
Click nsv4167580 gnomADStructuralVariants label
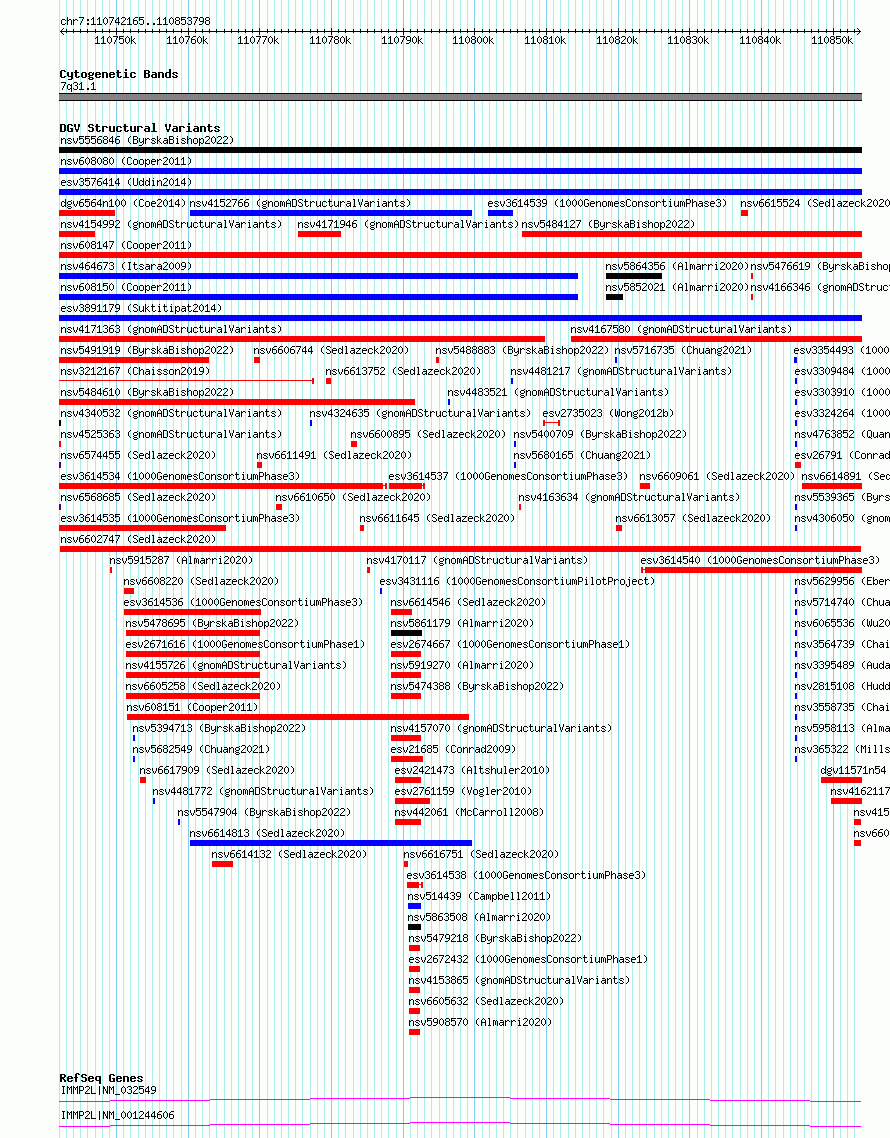681,329
